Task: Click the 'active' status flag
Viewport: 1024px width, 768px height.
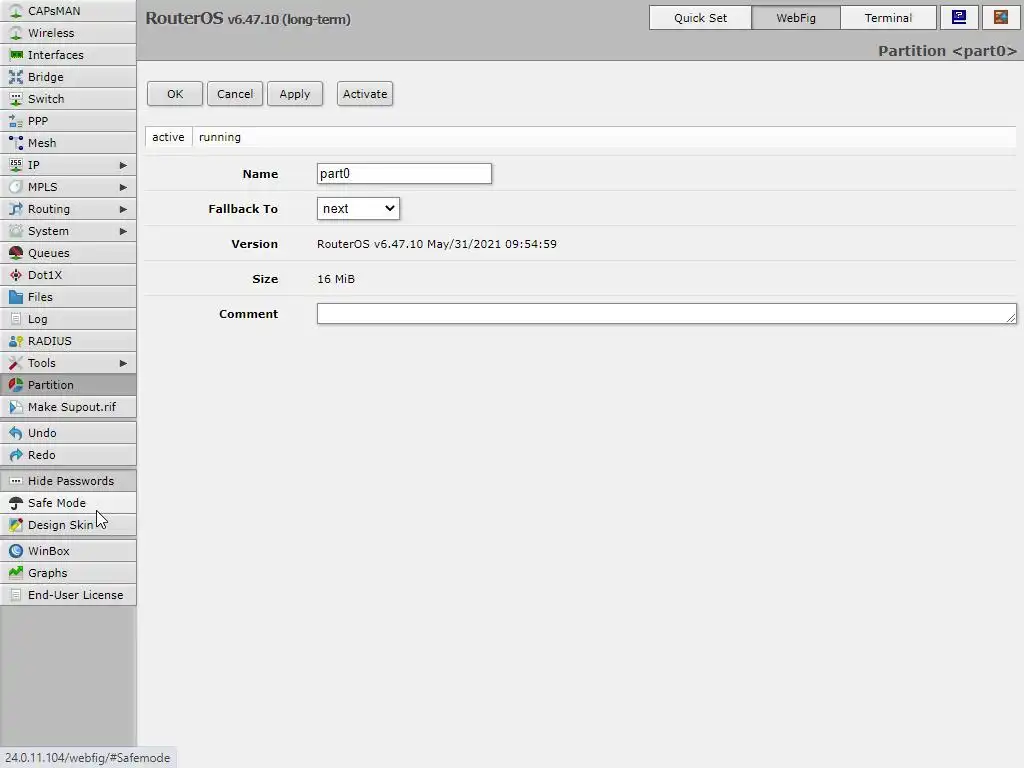Action: click(x=168, y=137)
